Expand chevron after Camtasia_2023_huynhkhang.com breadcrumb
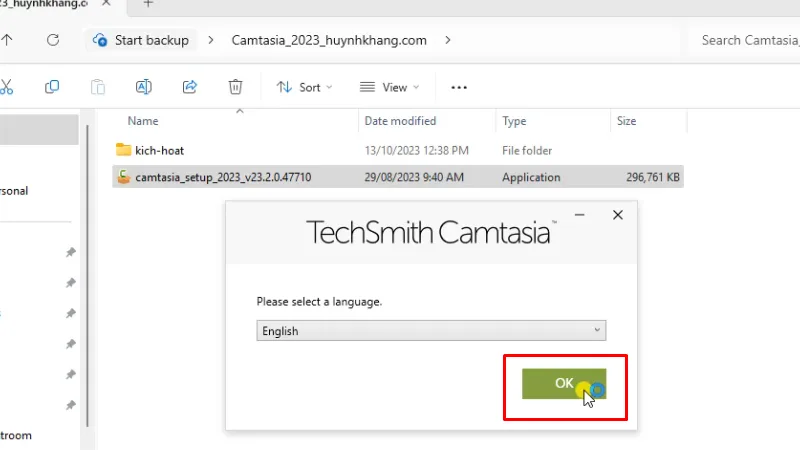Screen dimensions: 800x450 (447, 41)
